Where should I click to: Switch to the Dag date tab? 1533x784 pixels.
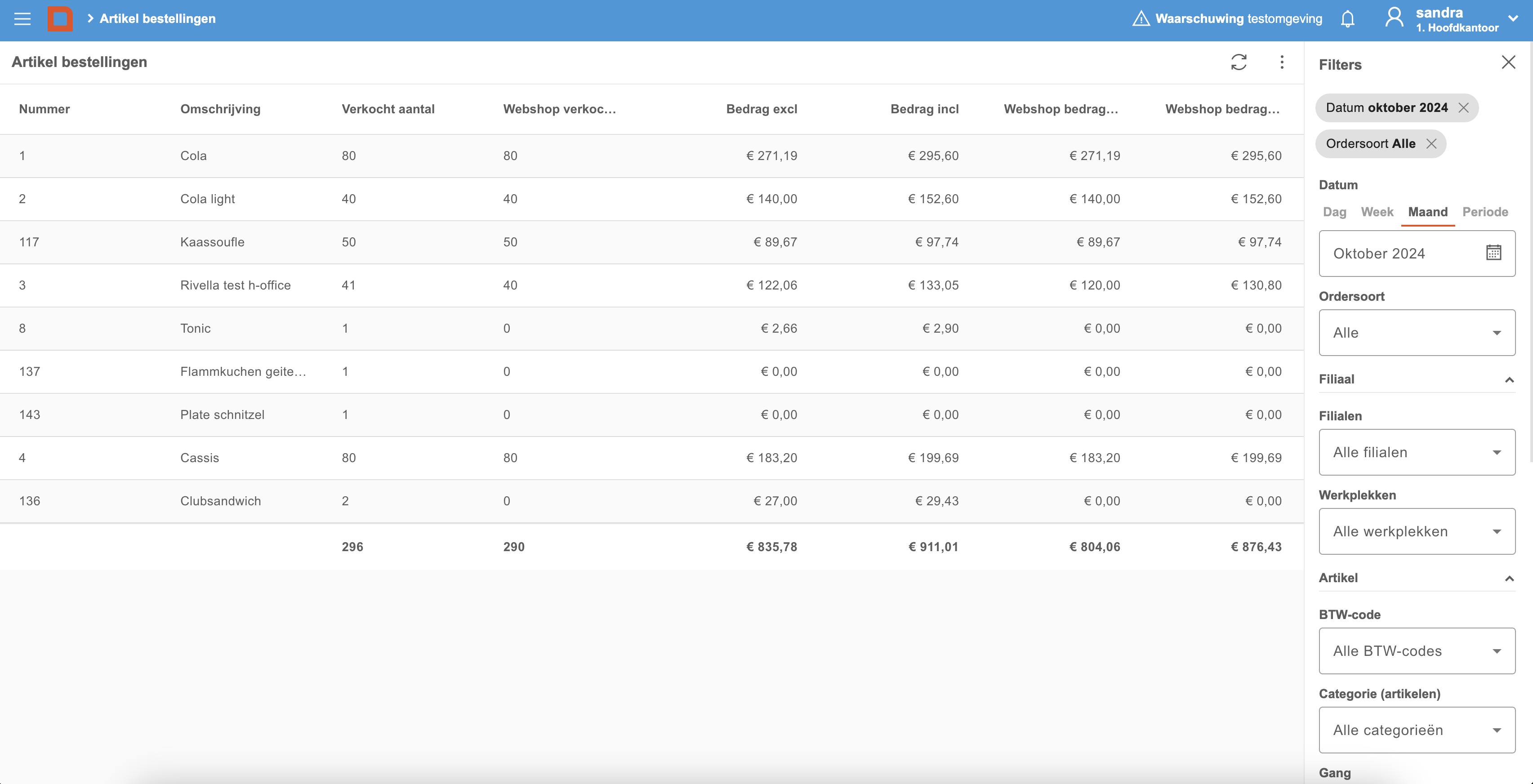(1334, 212)
